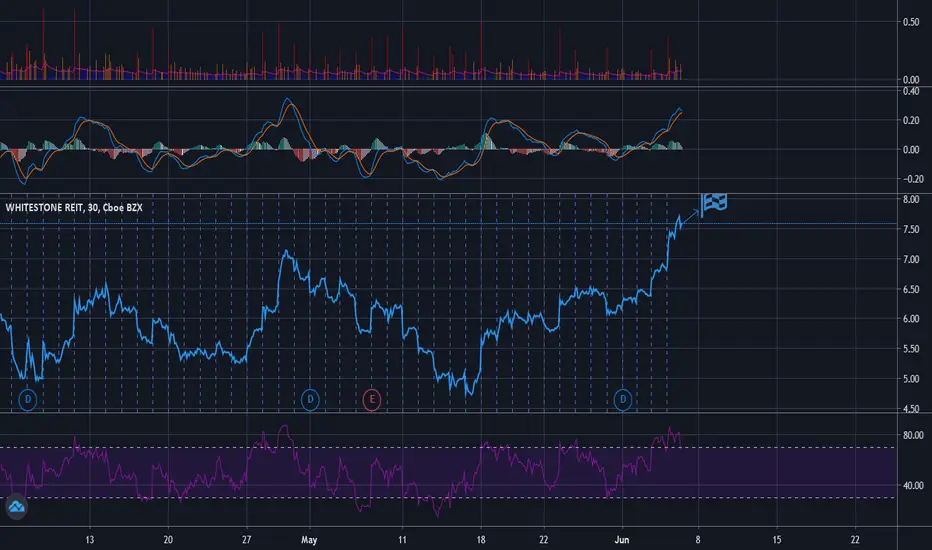
Task: Click the 8.00 price axis label
Action: point(911,199)
